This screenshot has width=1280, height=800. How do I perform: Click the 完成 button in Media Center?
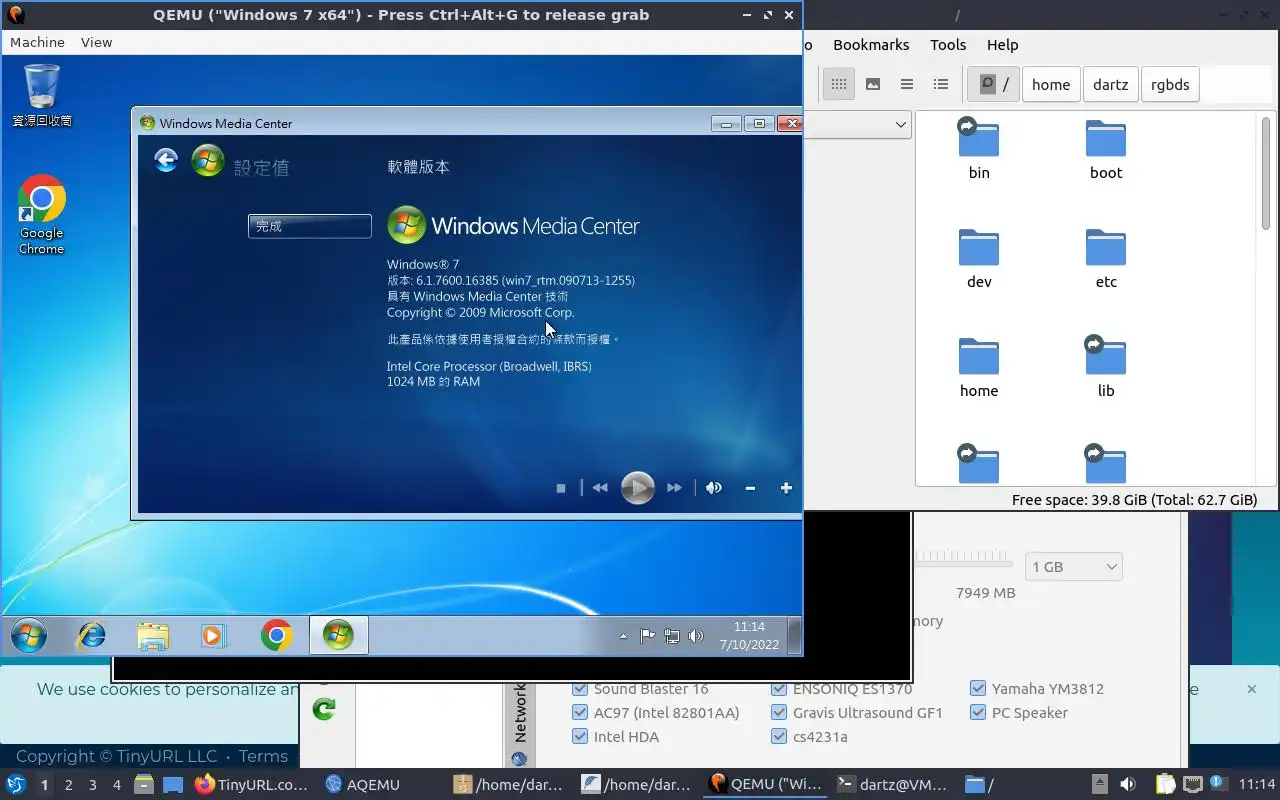tap(310, 226)
